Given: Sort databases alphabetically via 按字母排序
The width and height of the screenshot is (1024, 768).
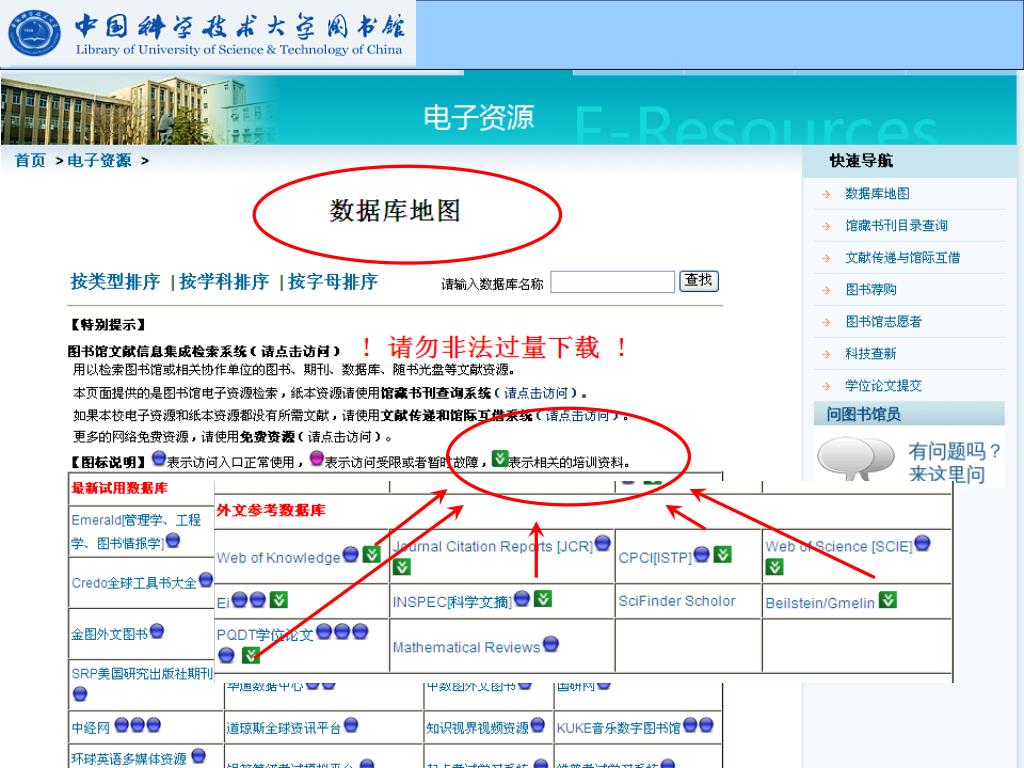Looking at the screenshot, I should pyautogui.click(x=332, y=281).
